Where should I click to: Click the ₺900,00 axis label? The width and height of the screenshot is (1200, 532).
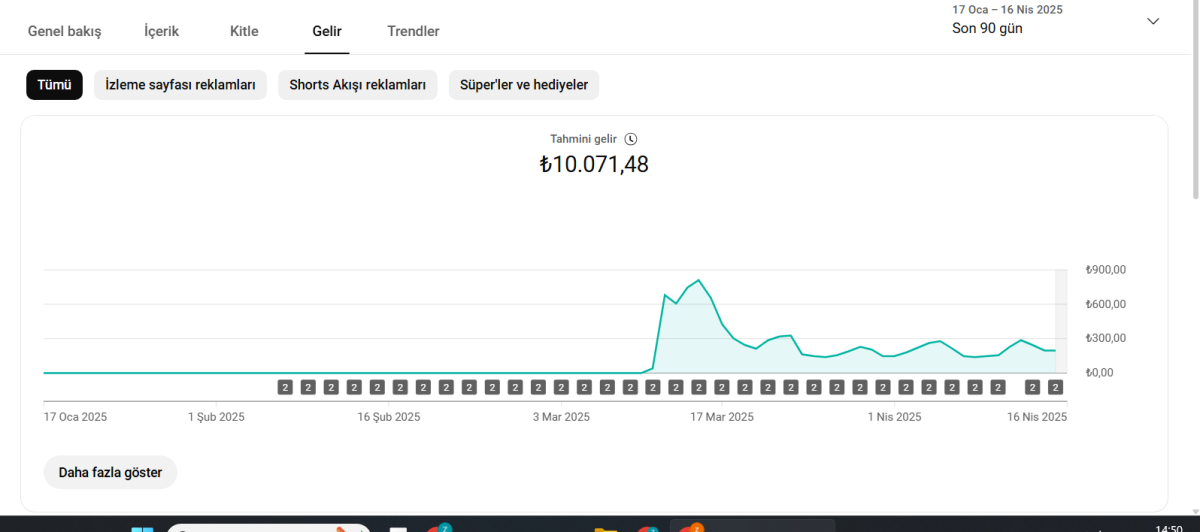[1105, 270]
